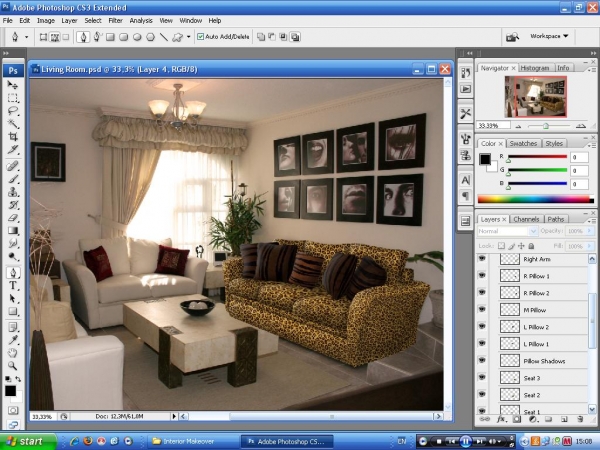This screenshot has height=450, width=600.
Task: Switch to the Histogram tab
Action: coord(535,68)
